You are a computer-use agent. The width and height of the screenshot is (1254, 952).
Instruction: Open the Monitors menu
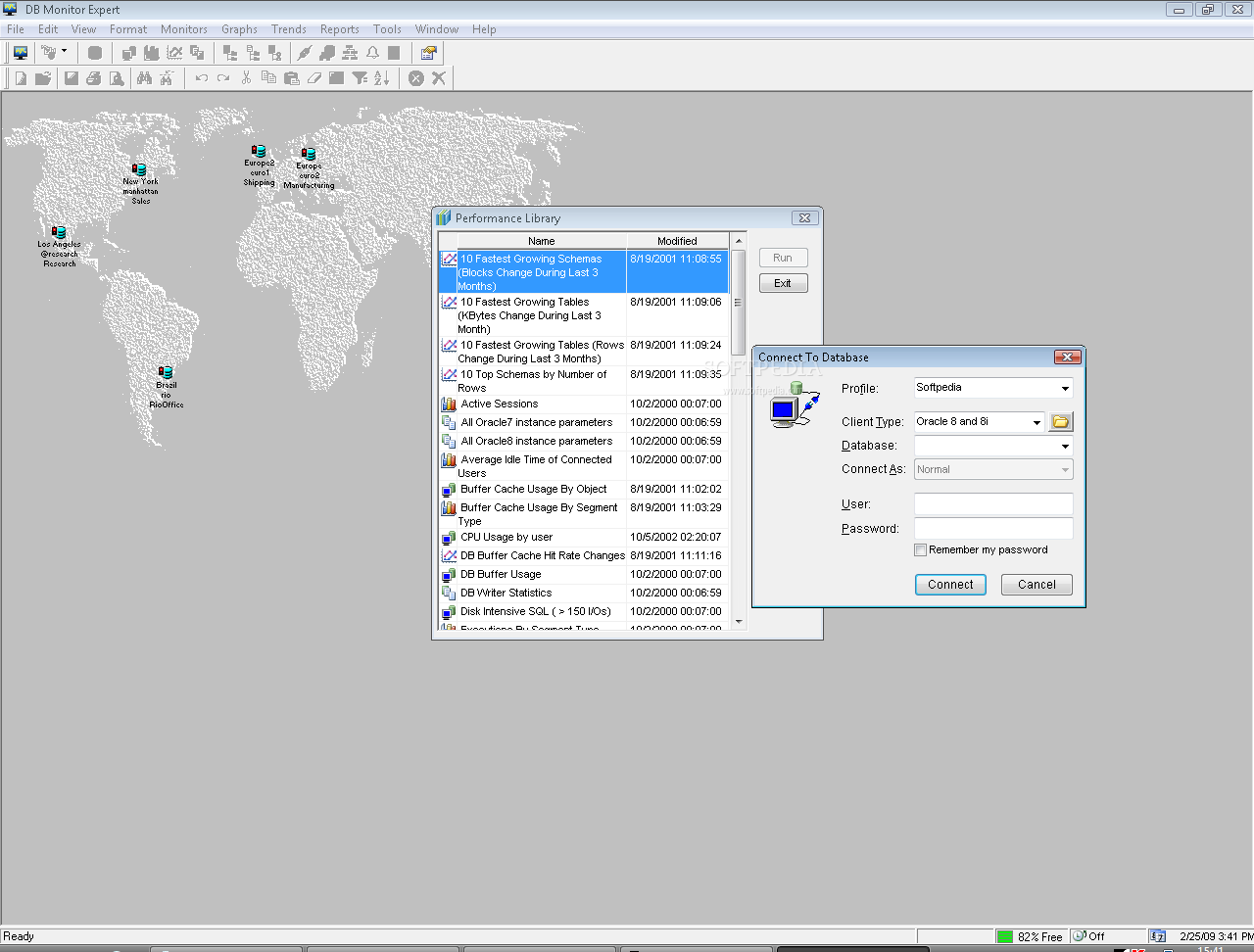pyautogui.click(x=184, y=29)
